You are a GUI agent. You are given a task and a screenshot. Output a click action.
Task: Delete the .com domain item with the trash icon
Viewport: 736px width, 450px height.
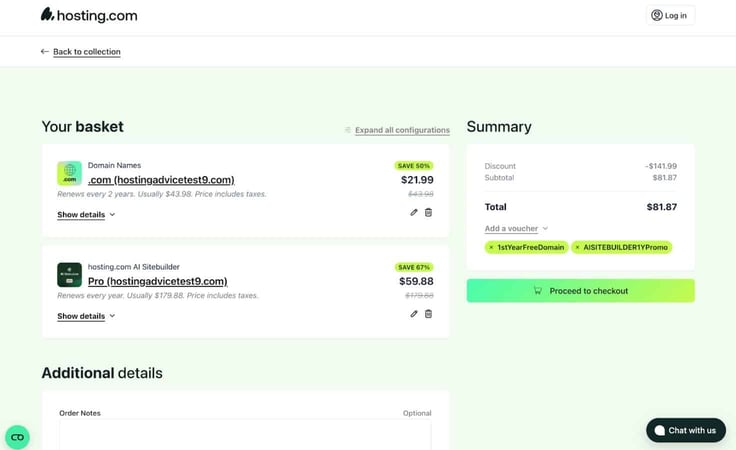point(429,213)
